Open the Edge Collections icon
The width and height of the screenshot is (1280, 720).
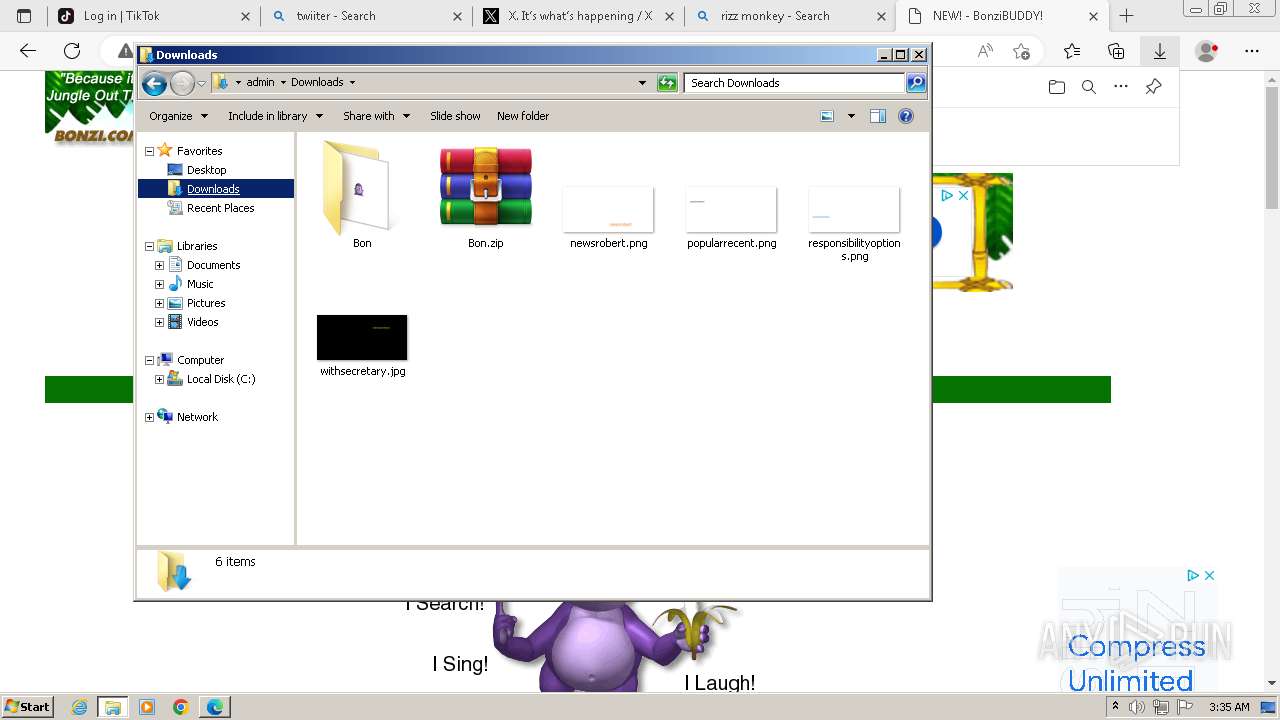pos(1116,51)
